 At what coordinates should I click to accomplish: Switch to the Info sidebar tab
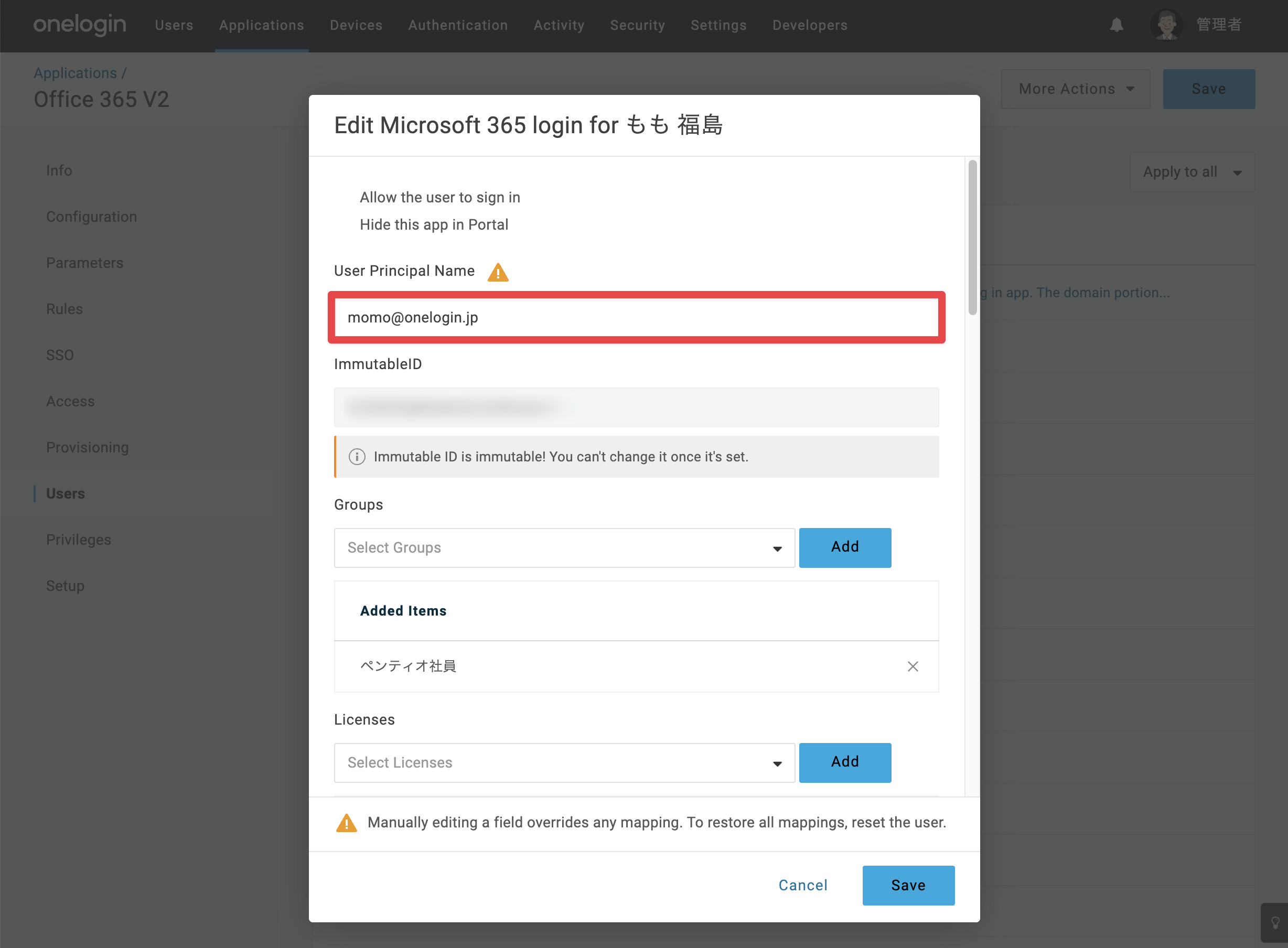(59, 170)
